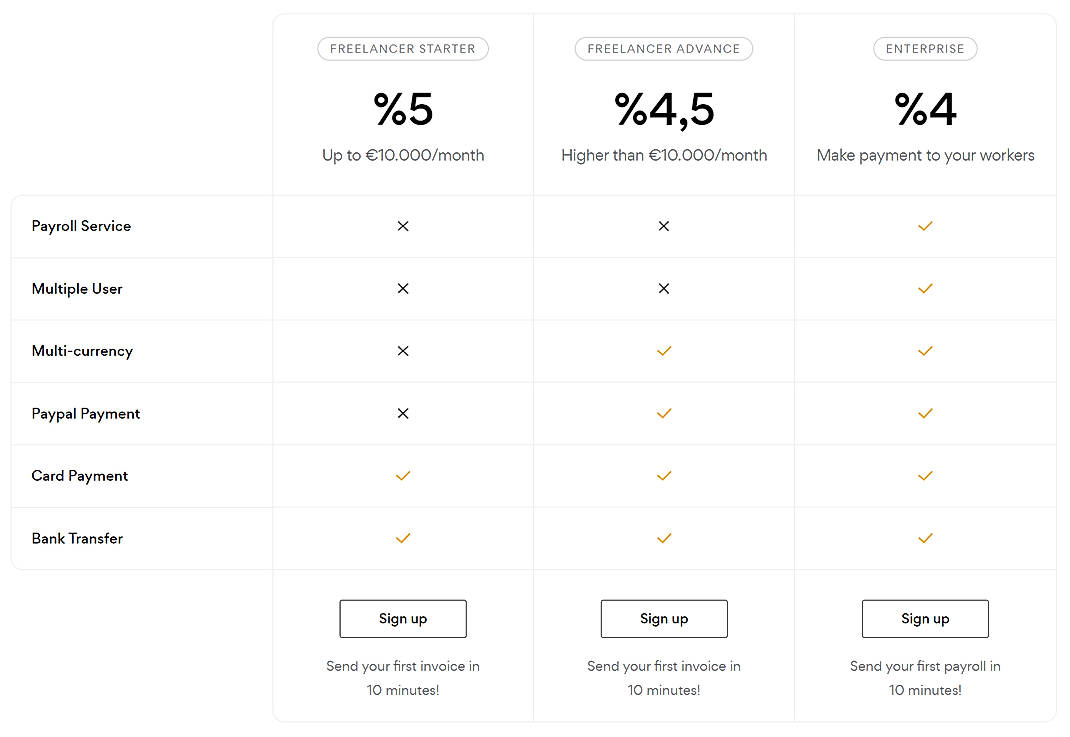Click the checkmark for Enterprise Payroll Service
The image size is (1070, 737).
point(925,226)
